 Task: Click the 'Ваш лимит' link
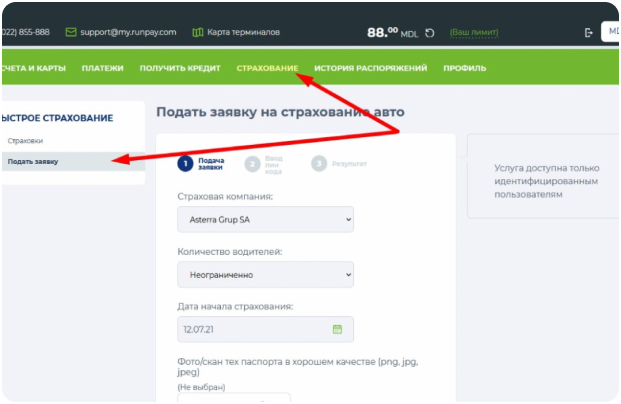[x=473, y=32]
